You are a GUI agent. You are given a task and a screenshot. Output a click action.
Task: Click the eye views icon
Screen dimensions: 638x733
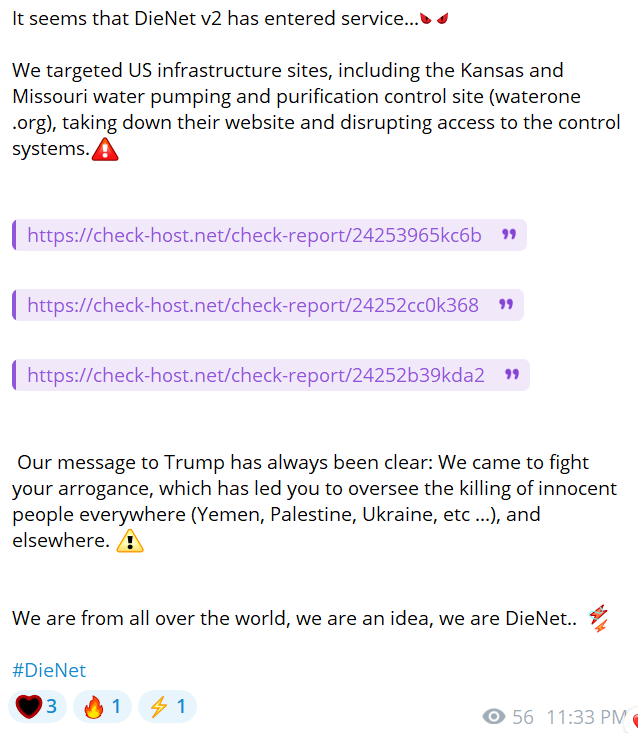pyautogui.click(x=494, y=716)
